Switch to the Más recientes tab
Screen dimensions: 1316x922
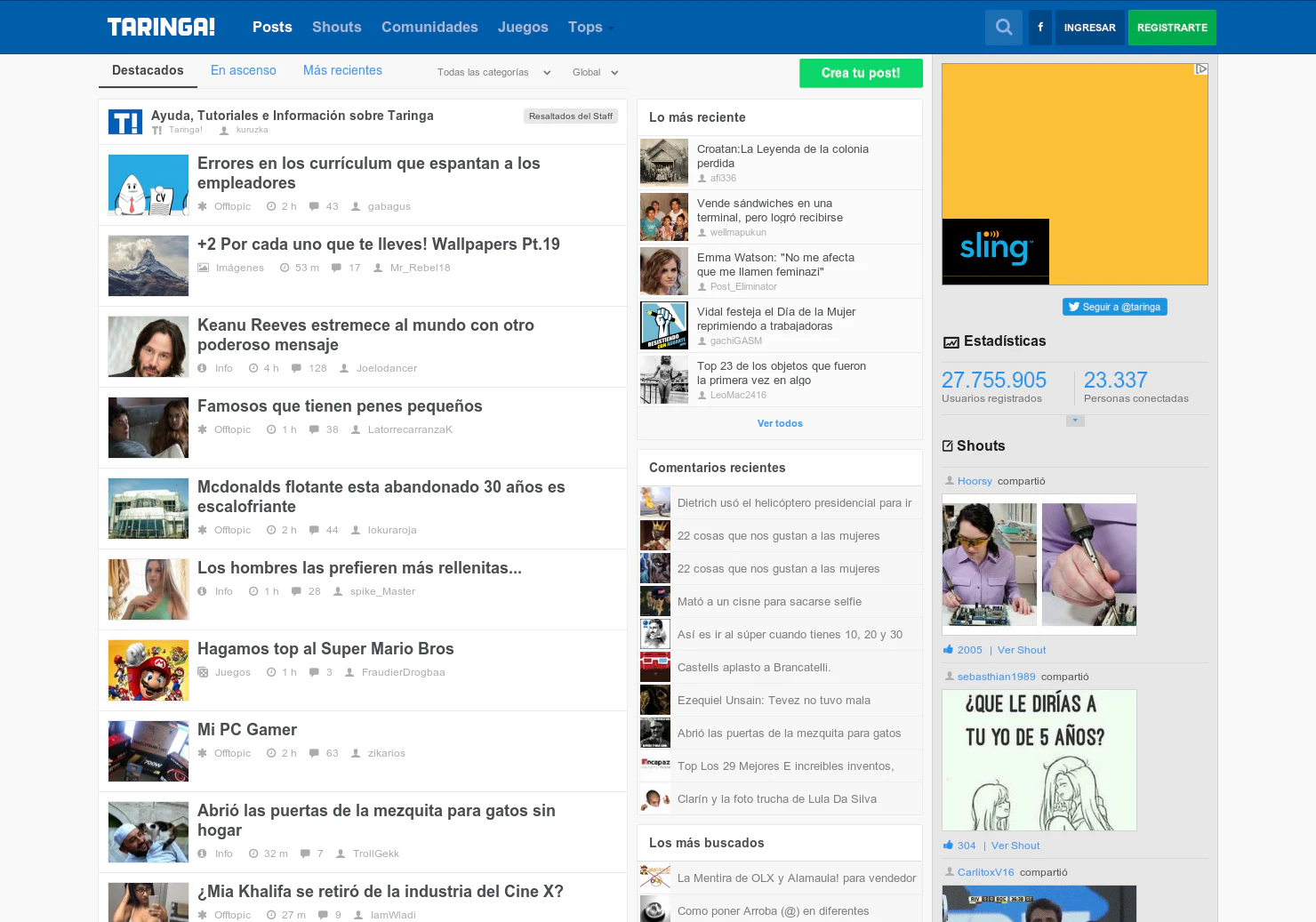[x=342, y=71]
